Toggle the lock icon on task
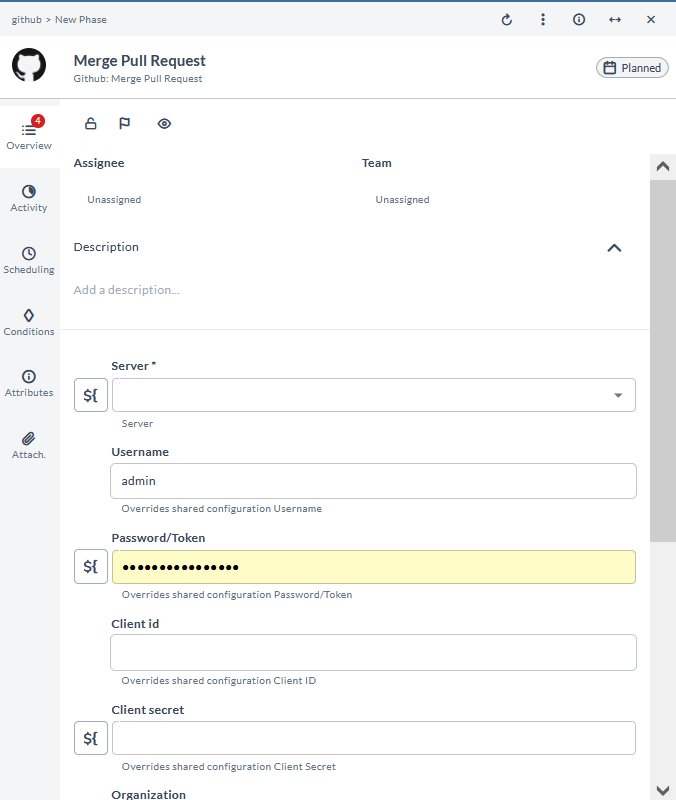 coord(91,124)
